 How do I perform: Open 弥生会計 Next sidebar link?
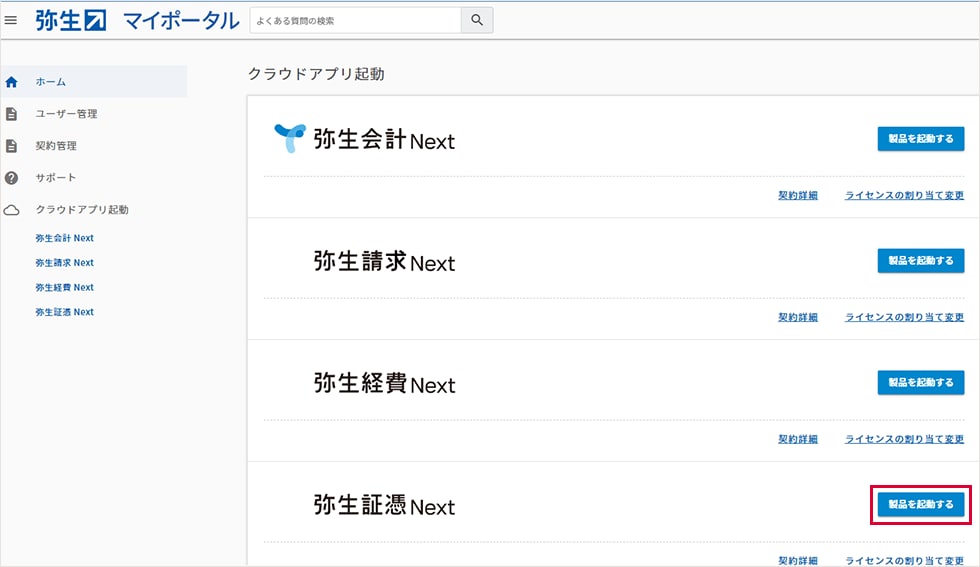click(x=64, y=238)
